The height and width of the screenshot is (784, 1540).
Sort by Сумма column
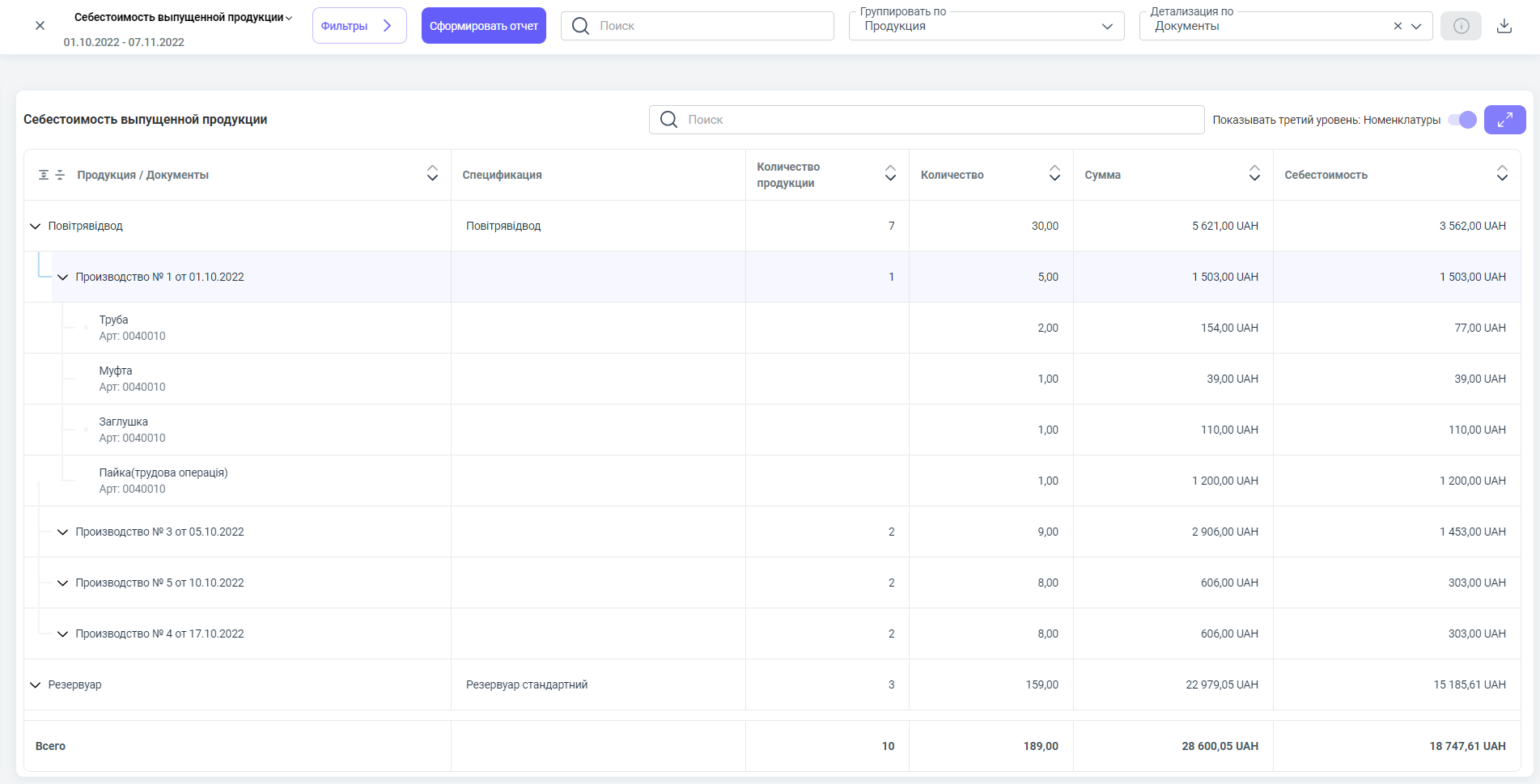pos(1254,173)
